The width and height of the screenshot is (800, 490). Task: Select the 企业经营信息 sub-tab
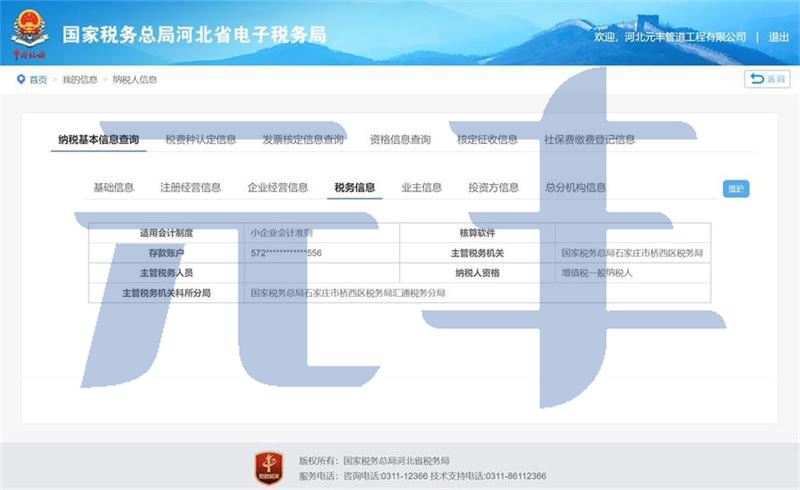277,187
